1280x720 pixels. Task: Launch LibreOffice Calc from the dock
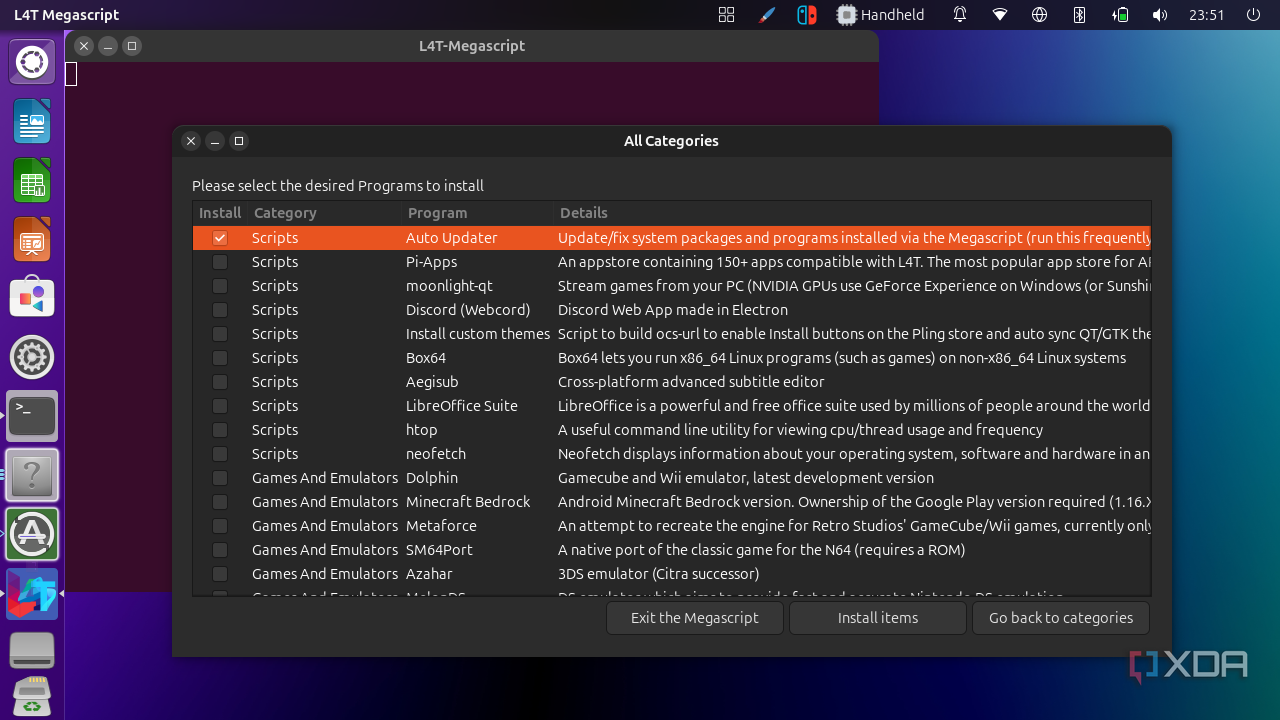(32, 181)
